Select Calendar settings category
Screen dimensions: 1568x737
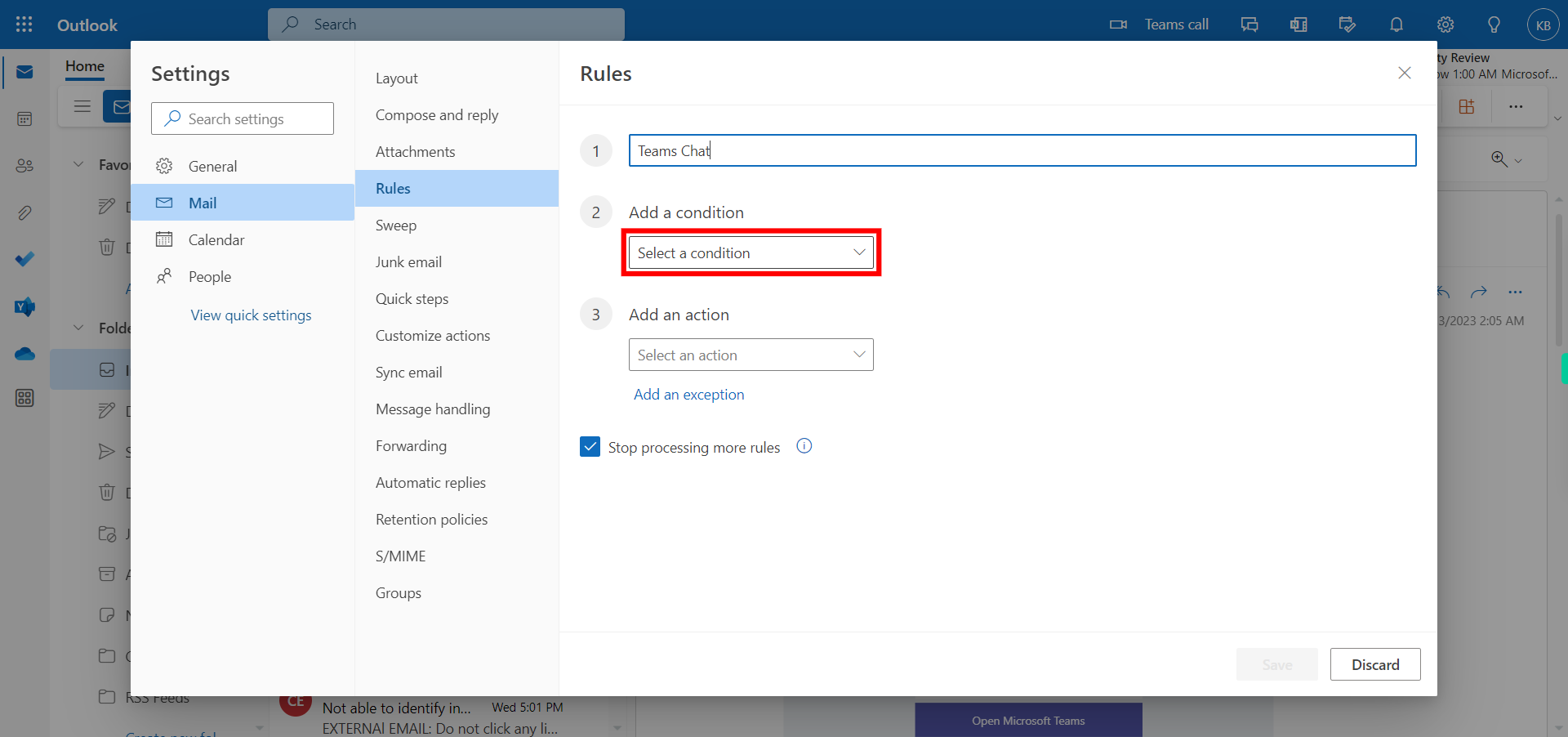click(243, 239)
